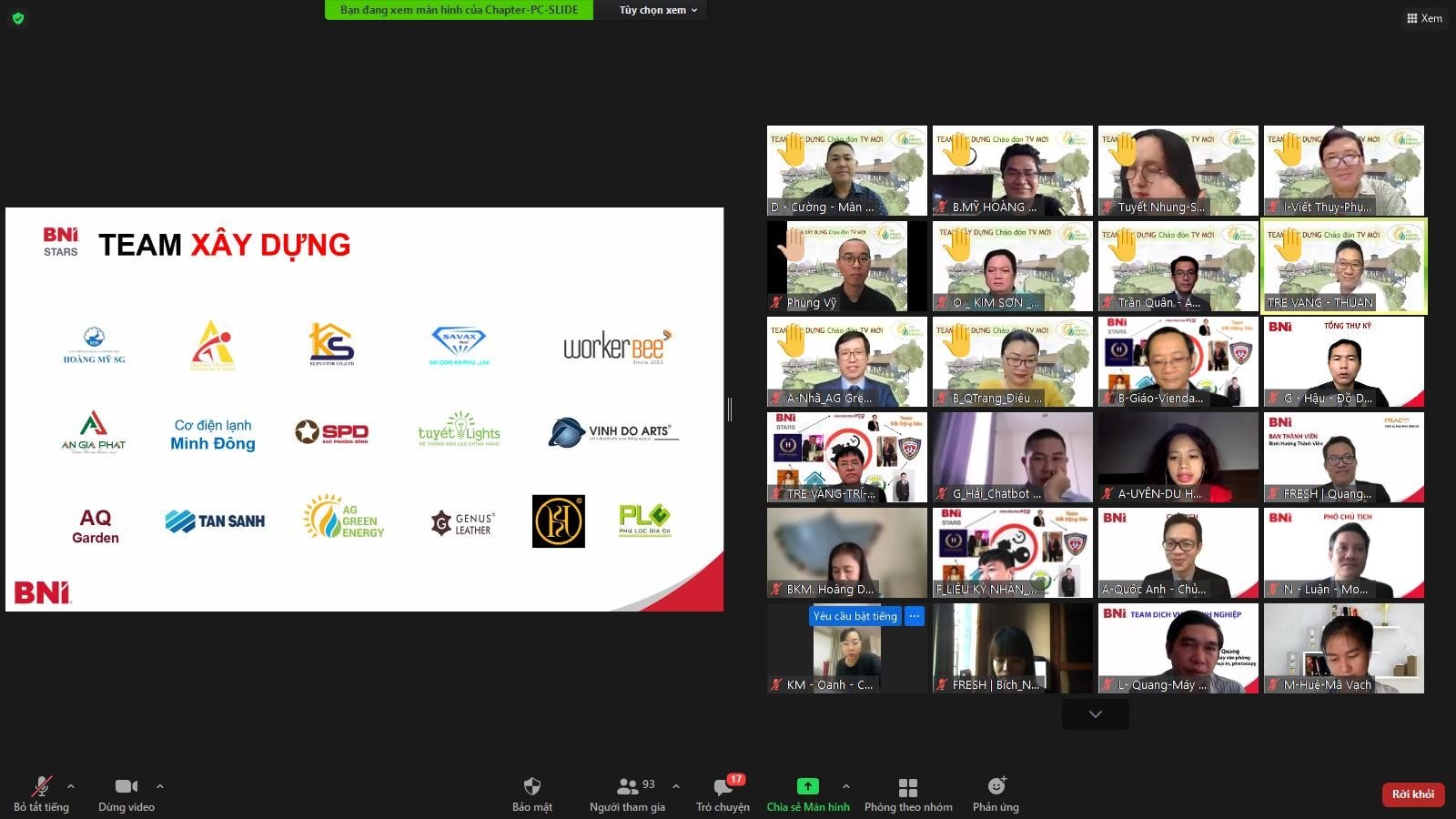1456x819 pixels.
Task: Expand the share screen options arrow
Action: [846, 786]
